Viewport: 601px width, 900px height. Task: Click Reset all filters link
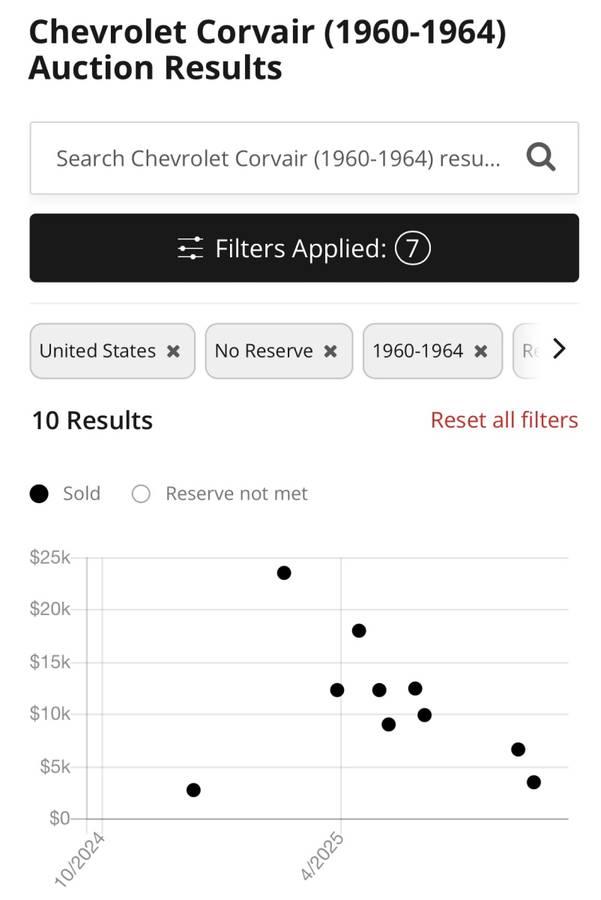click(504, 420)
